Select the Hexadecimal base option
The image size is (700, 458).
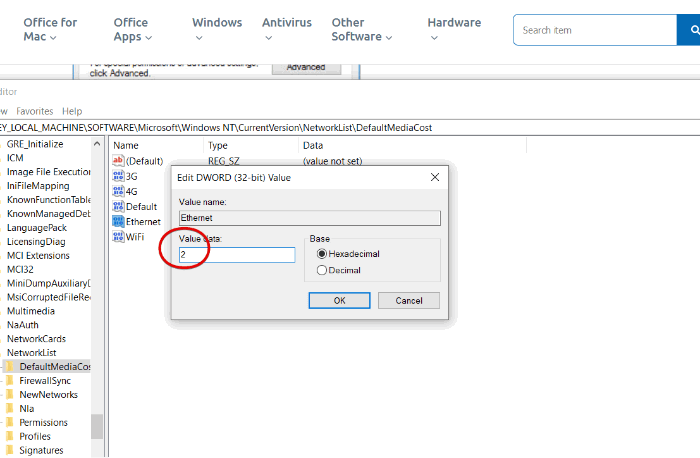pos(321,254)
